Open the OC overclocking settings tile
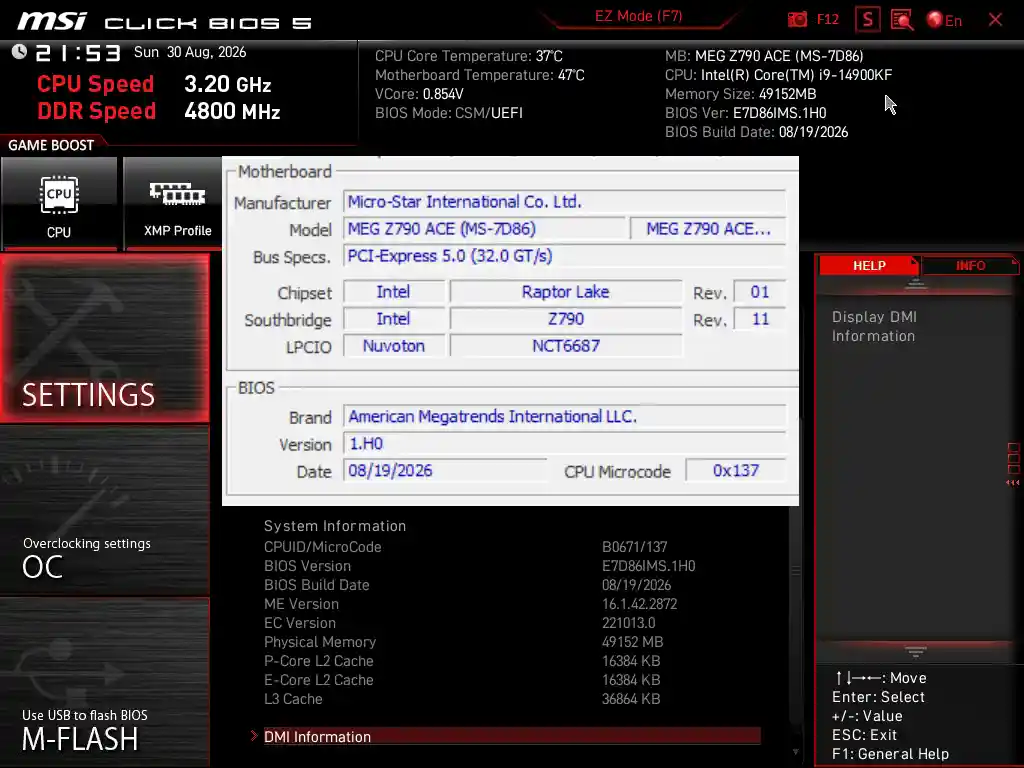 104,511
